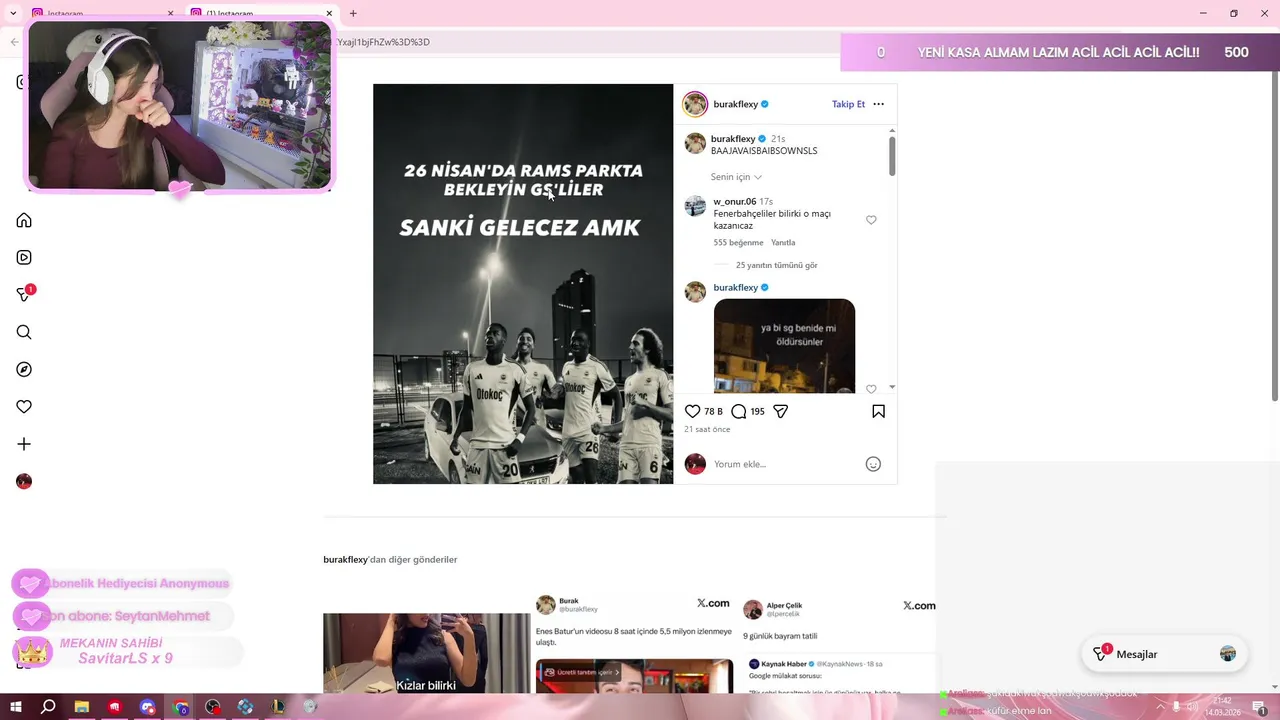Open post options three-dot menu
This screenshot has height=720, width=1280.
coord(878,104)
